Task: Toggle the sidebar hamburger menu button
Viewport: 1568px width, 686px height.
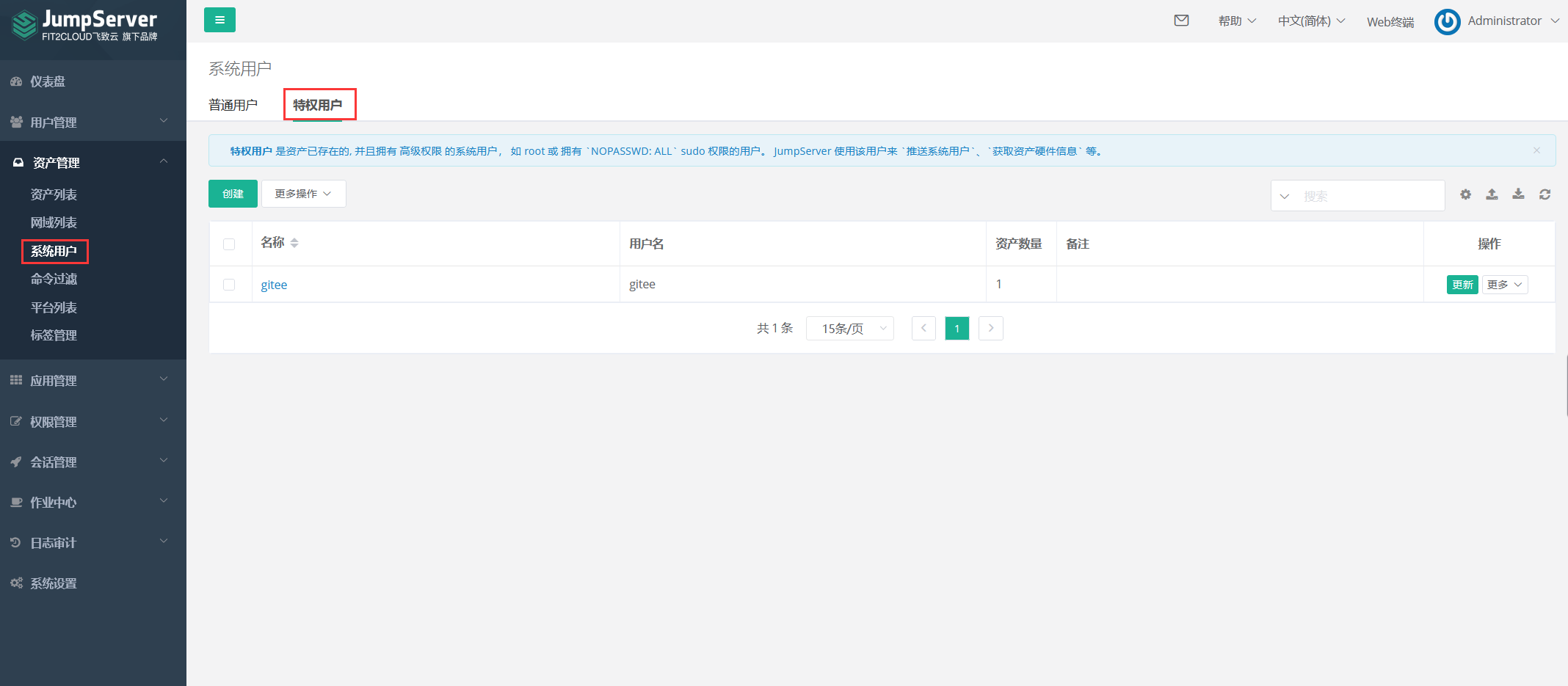Action: (219, 20)
